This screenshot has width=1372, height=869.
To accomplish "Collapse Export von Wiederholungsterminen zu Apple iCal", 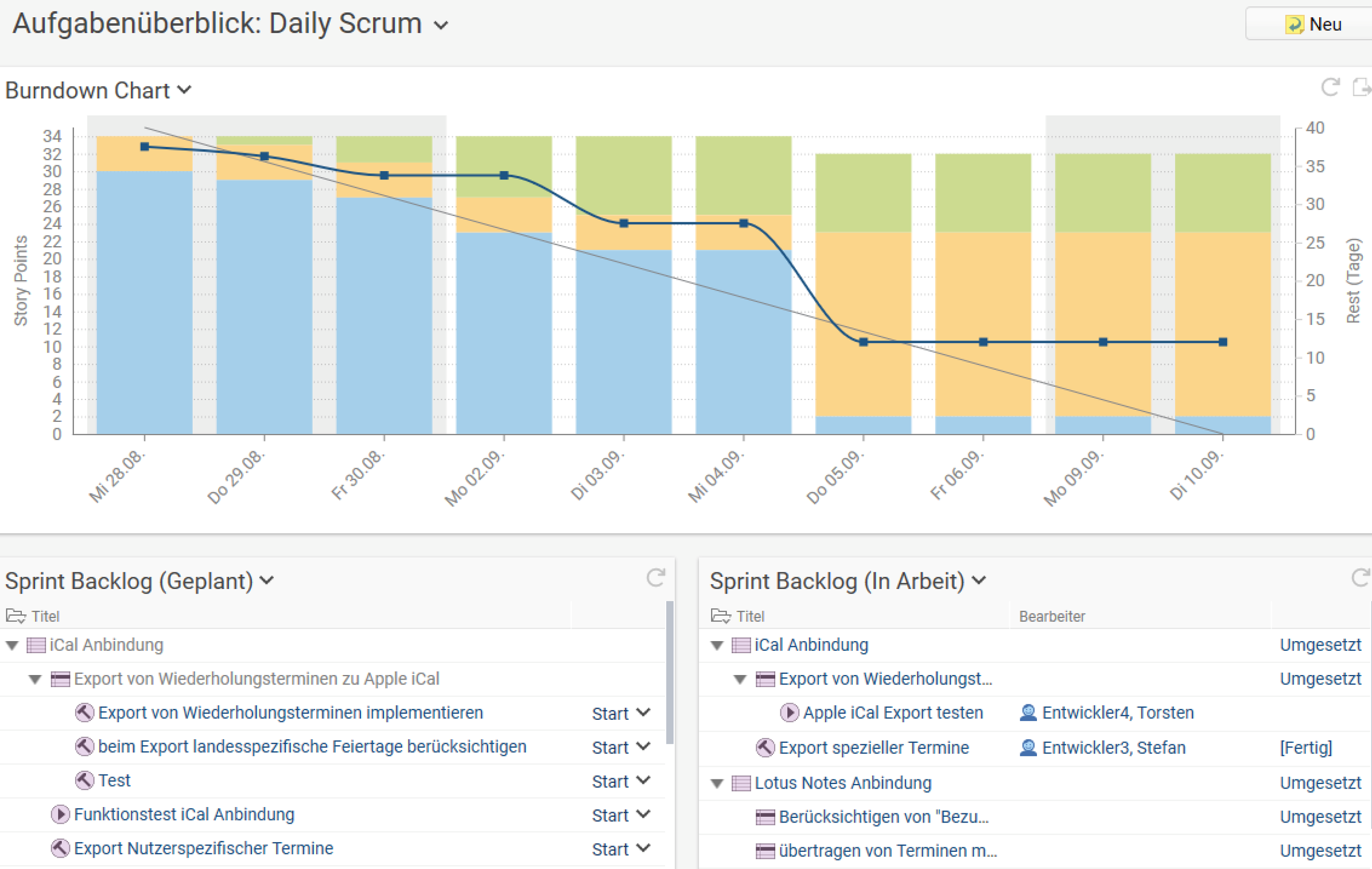I will [36, 679].
